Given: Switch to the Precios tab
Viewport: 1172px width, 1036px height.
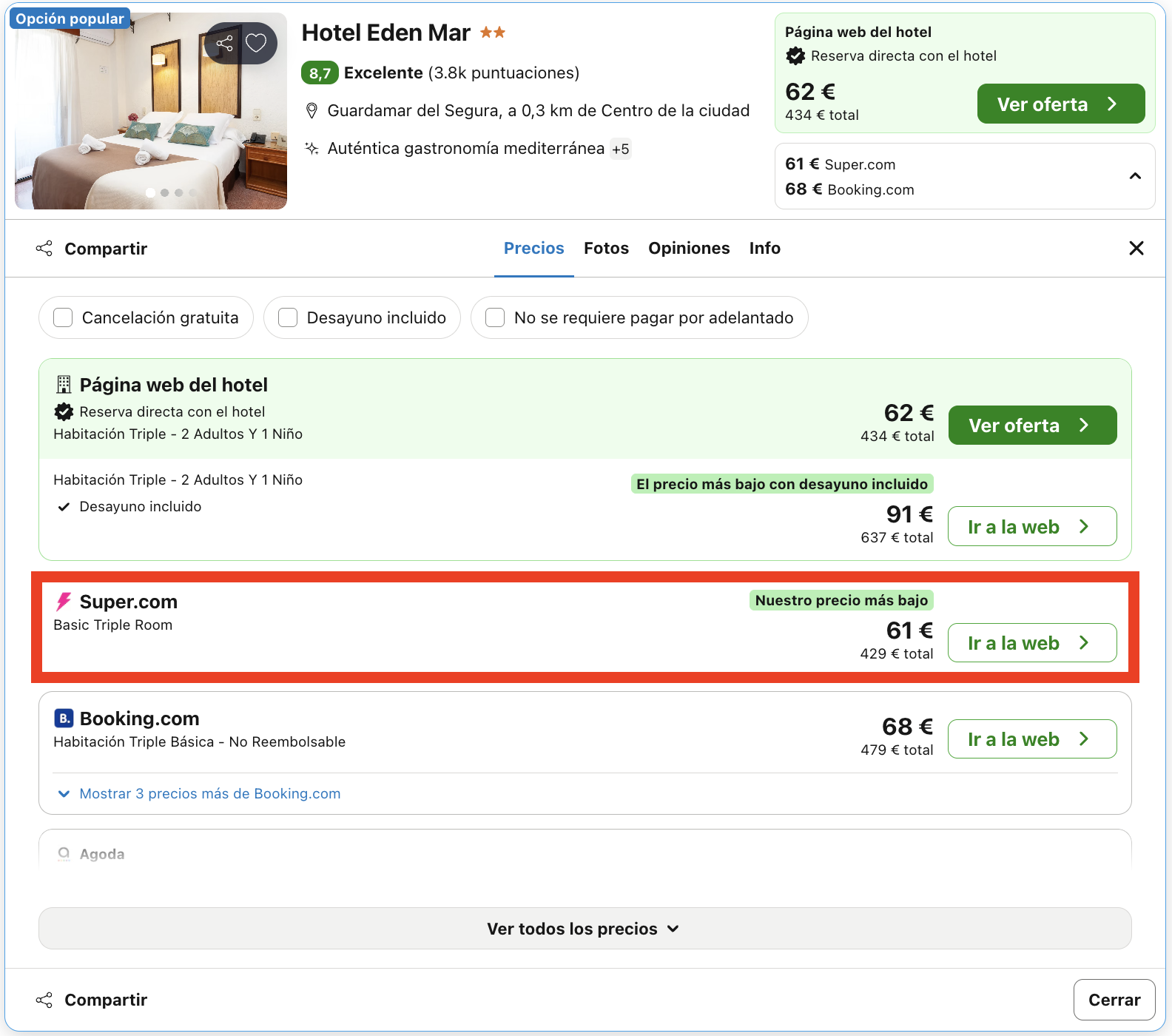Looking at the screenshot, I should click(534, 248).
